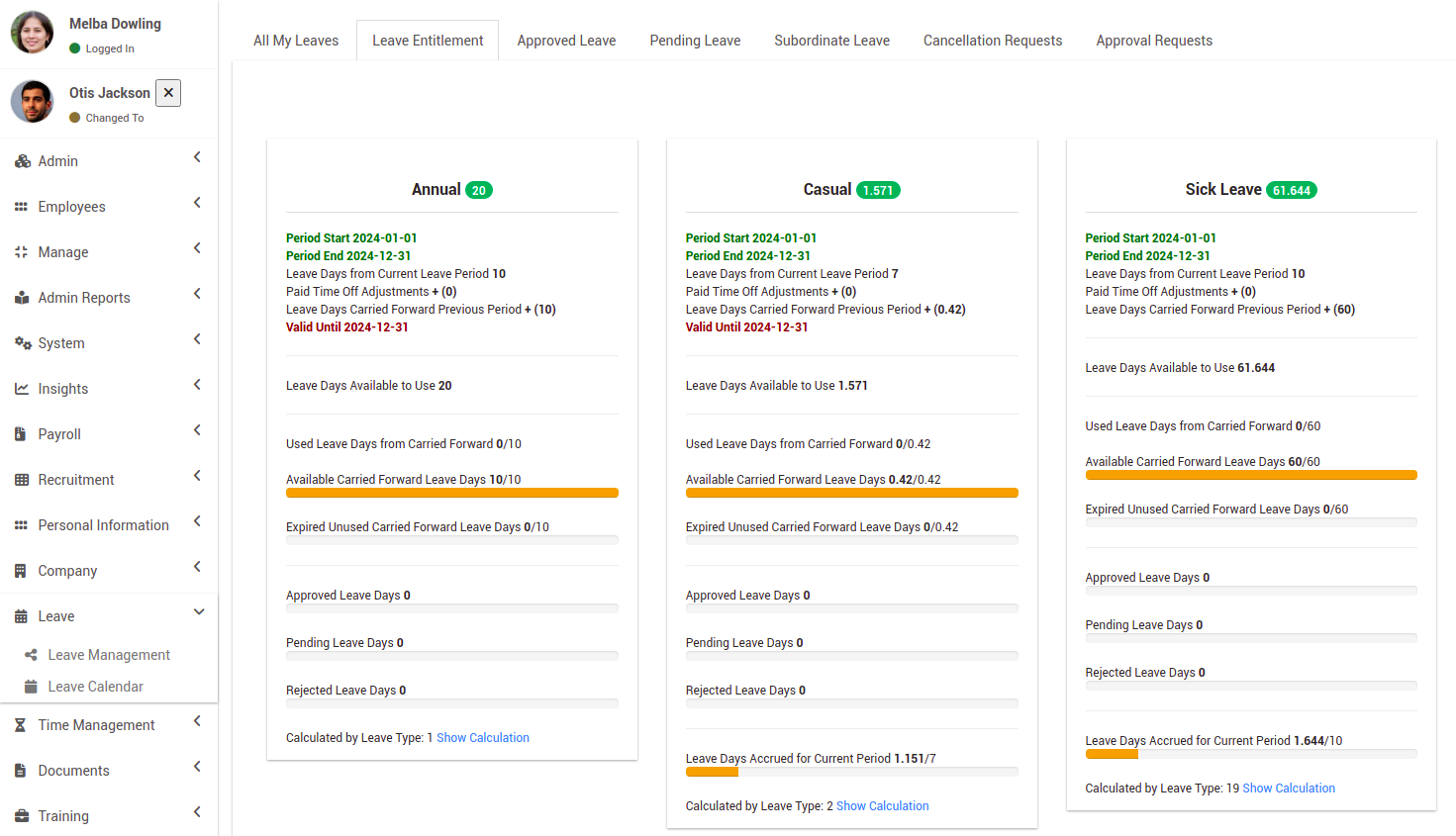
Task: Click the Employees grid icon
Action: click(x=22, y=207)
